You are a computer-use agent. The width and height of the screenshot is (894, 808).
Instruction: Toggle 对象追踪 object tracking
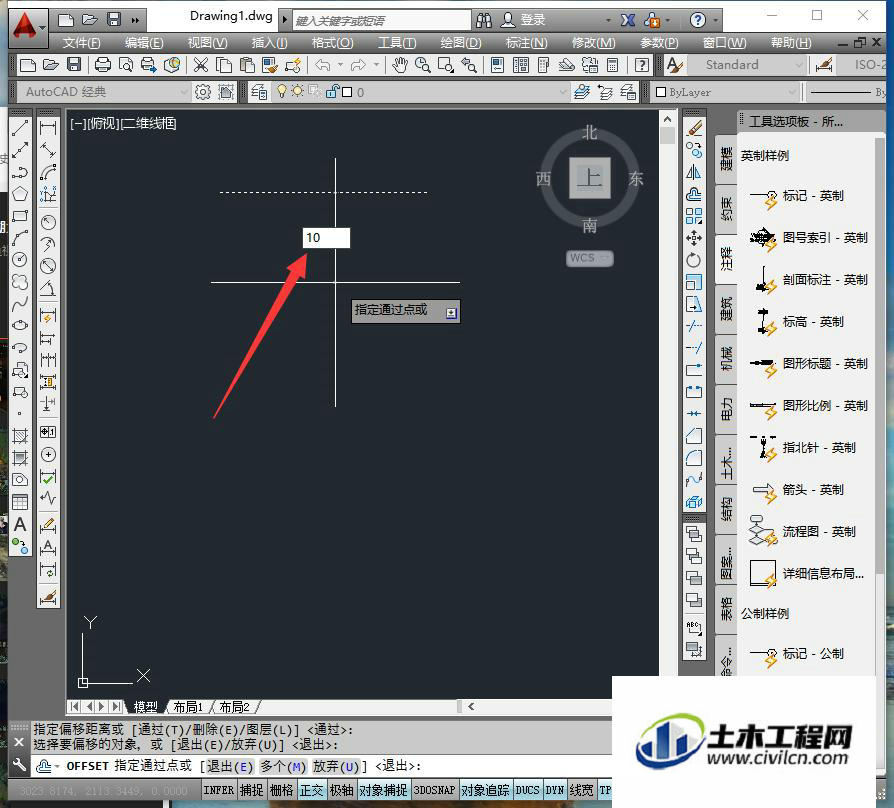485,790
